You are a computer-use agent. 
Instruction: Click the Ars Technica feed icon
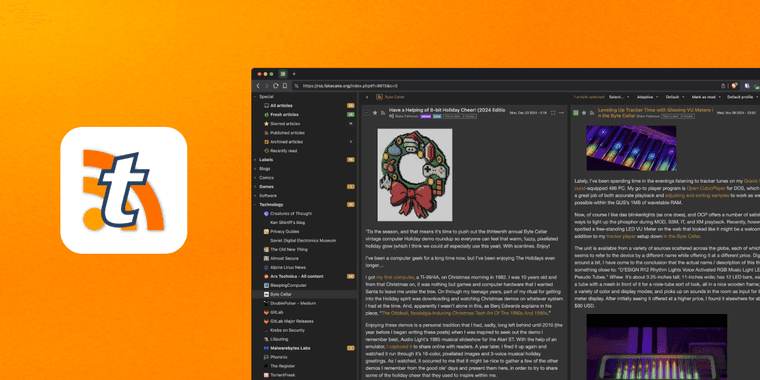point(266,276)
